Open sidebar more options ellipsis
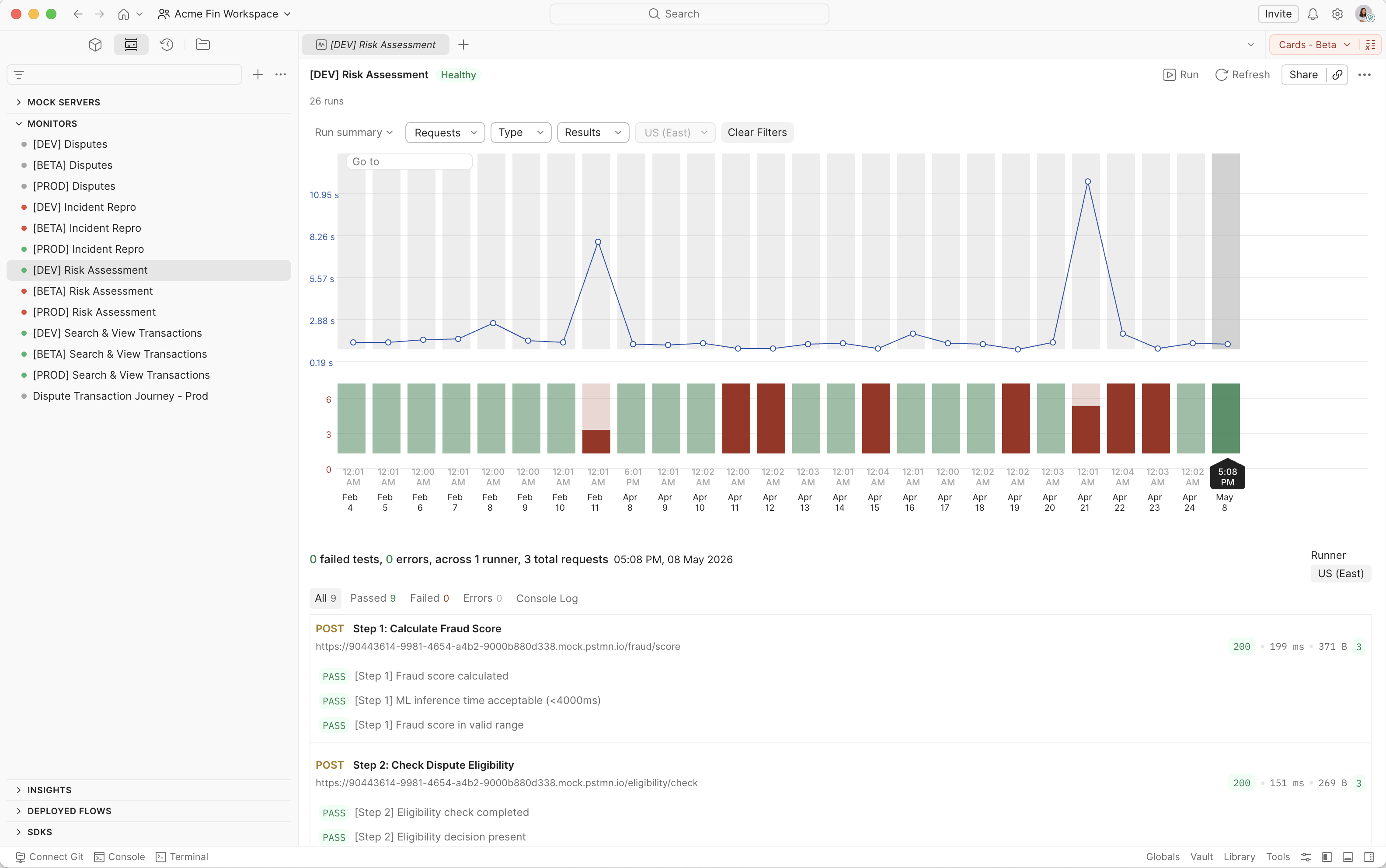Image resolution: width=1386 pixels, height=868 pixels. tap(281, 75)
